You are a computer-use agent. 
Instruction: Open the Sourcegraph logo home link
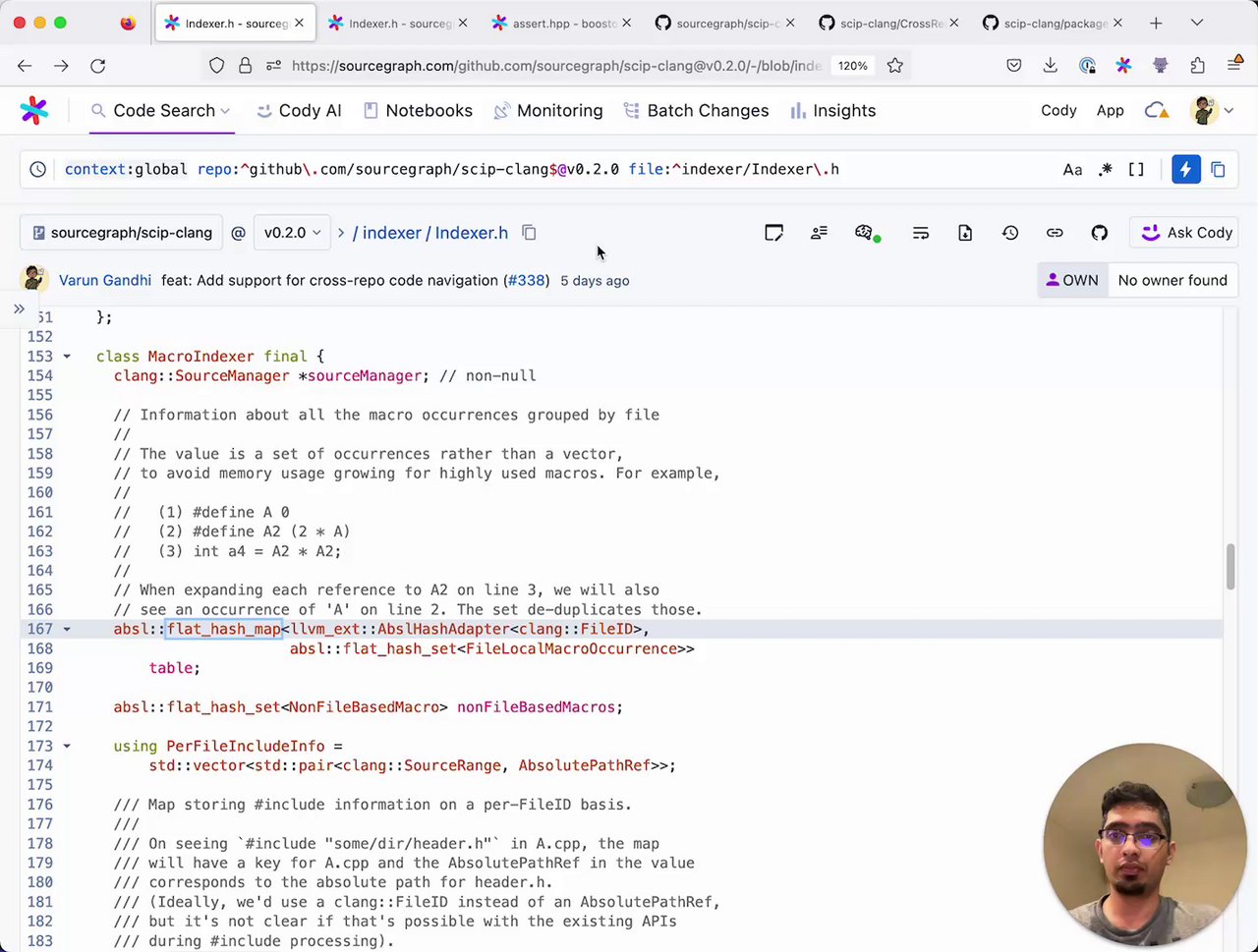coord(33,111)
